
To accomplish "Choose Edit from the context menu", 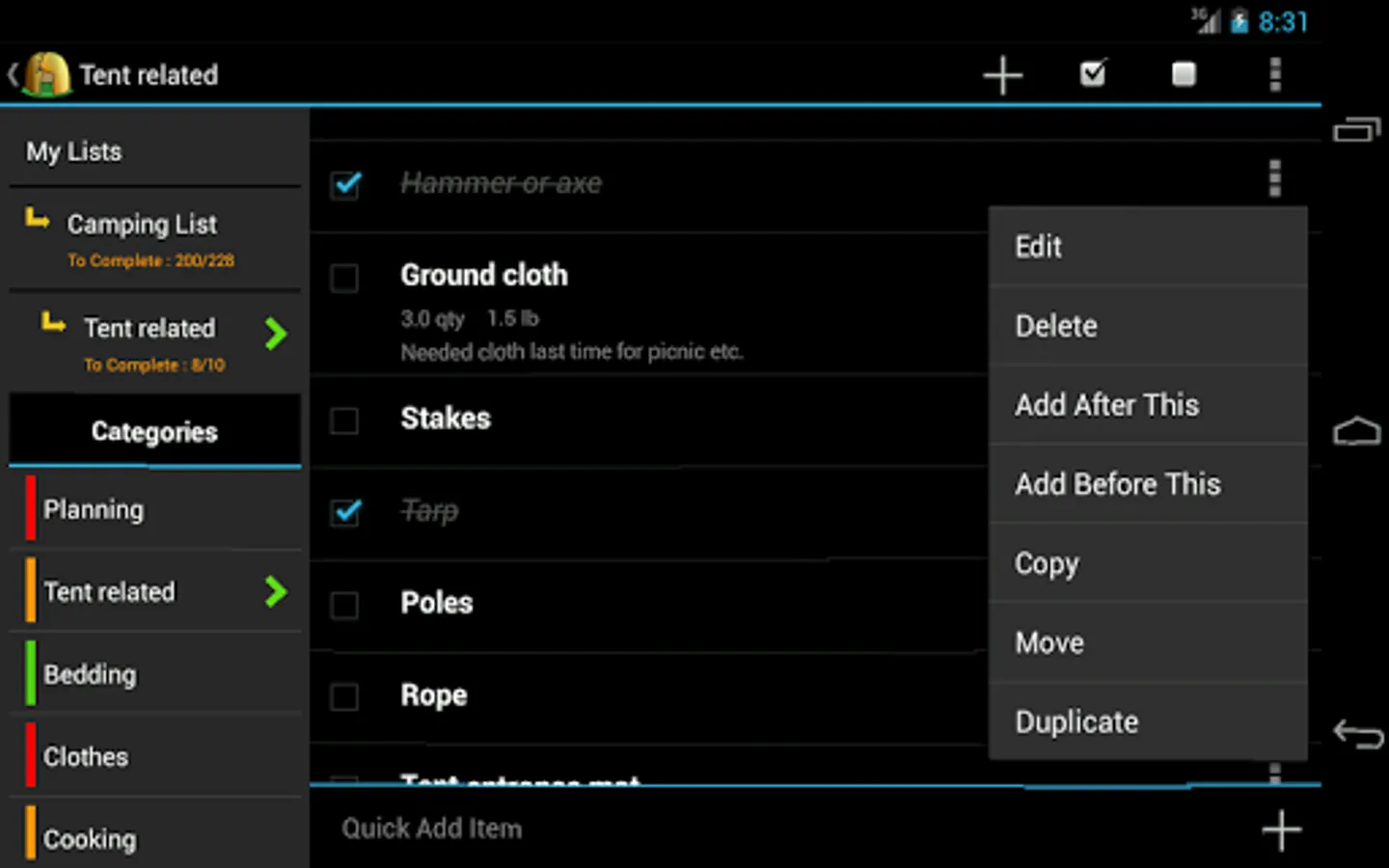I will click(1148, 247).
